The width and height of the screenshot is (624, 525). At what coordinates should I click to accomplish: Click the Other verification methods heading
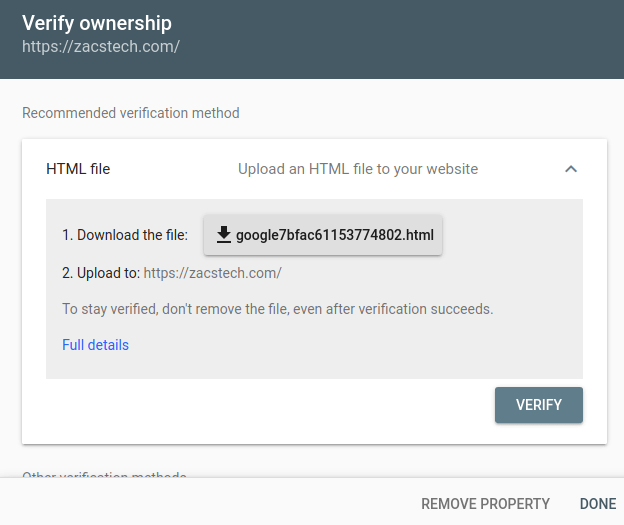(104, 474)
